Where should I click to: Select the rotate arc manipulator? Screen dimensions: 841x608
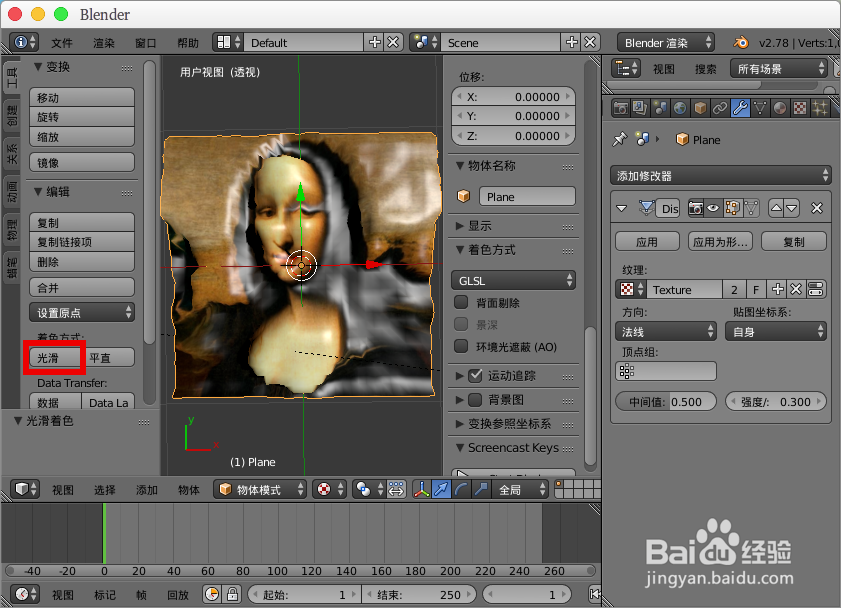(461, 489)
